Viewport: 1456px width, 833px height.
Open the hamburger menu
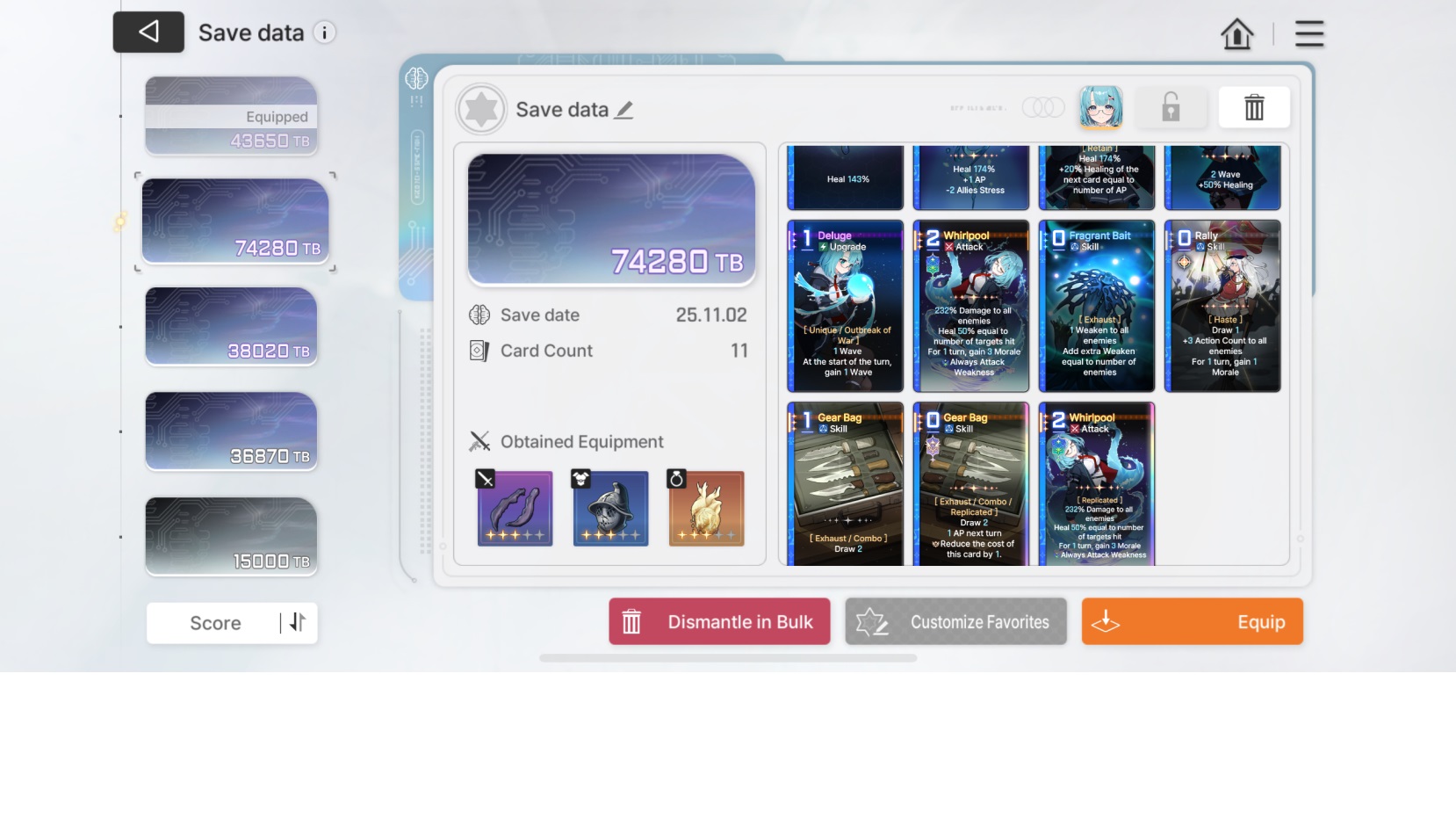point(1308,34)
